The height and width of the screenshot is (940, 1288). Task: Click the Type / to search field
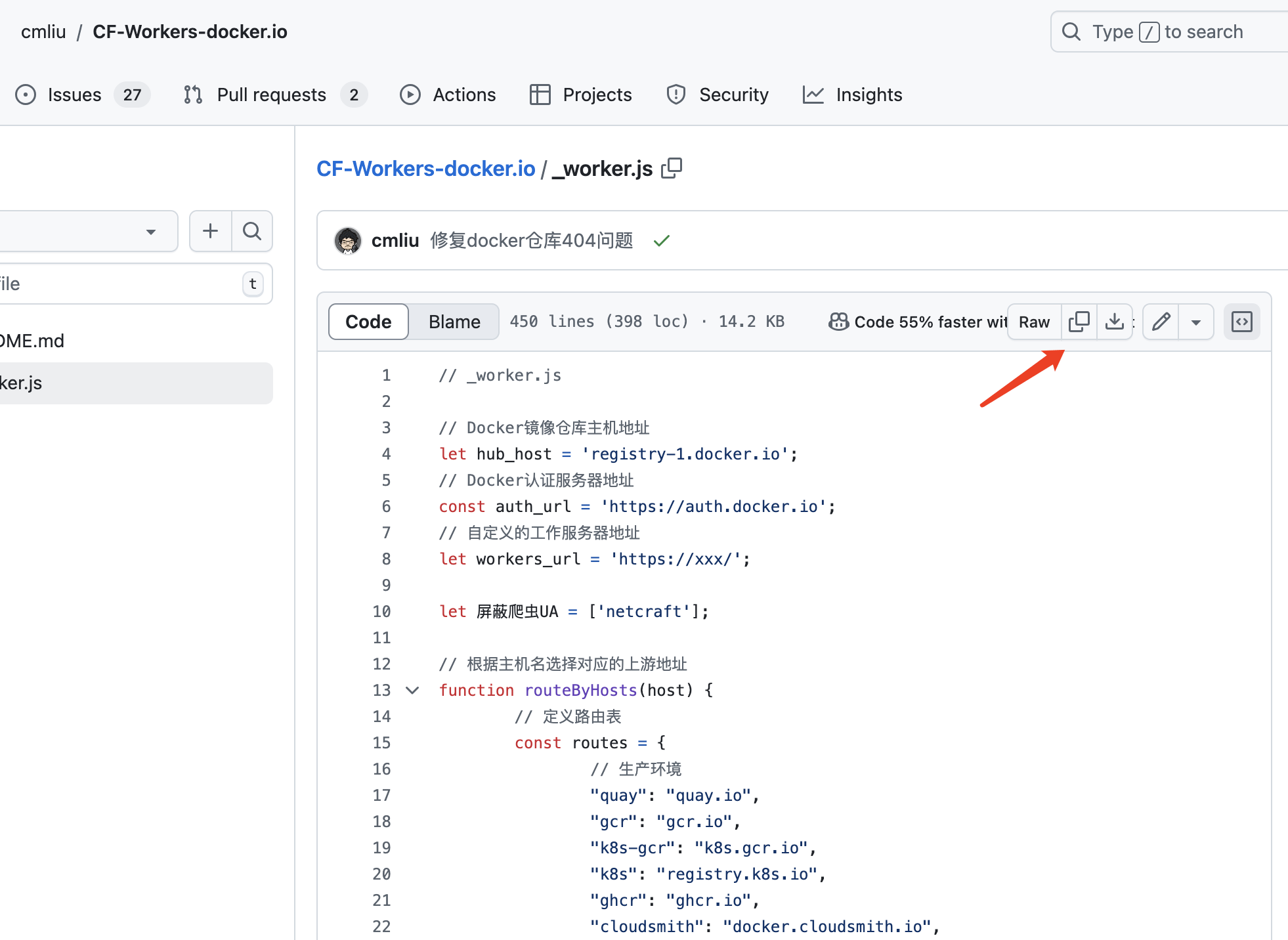pyautogui.click(x=1169, y=32)
